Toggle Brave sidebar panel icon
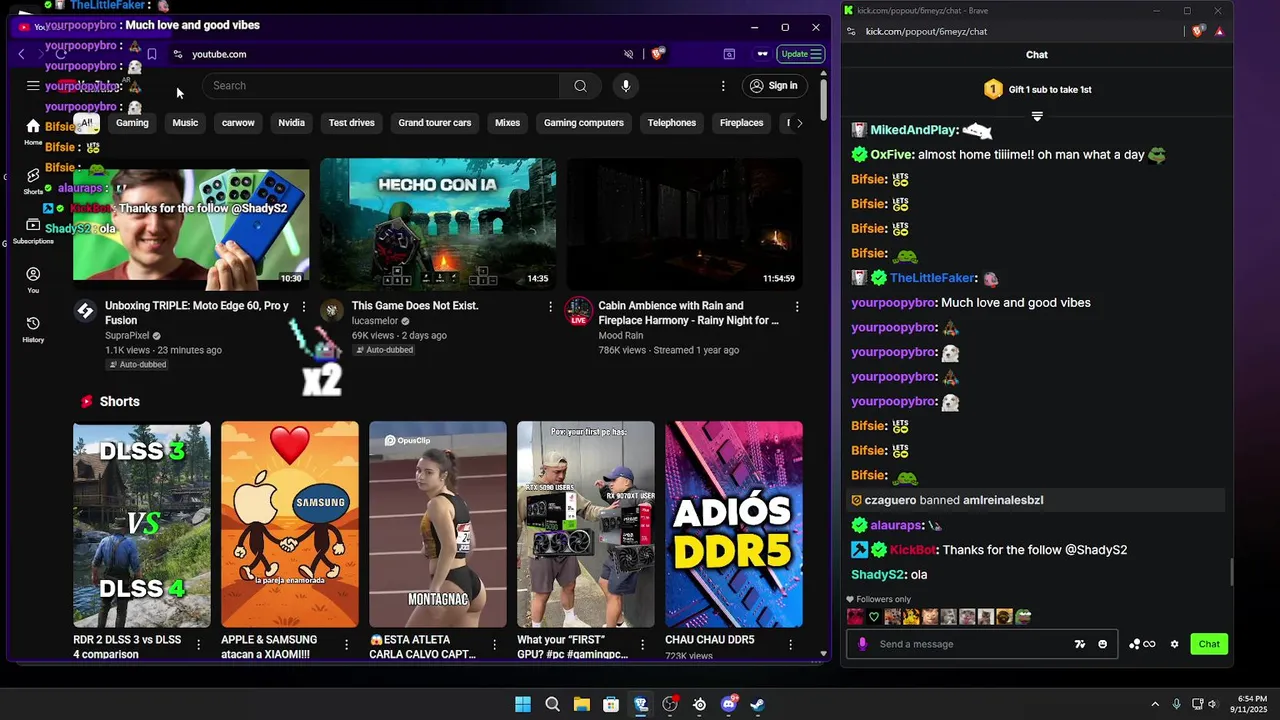Screen dimensions: 1280x720 pos(729,54)
